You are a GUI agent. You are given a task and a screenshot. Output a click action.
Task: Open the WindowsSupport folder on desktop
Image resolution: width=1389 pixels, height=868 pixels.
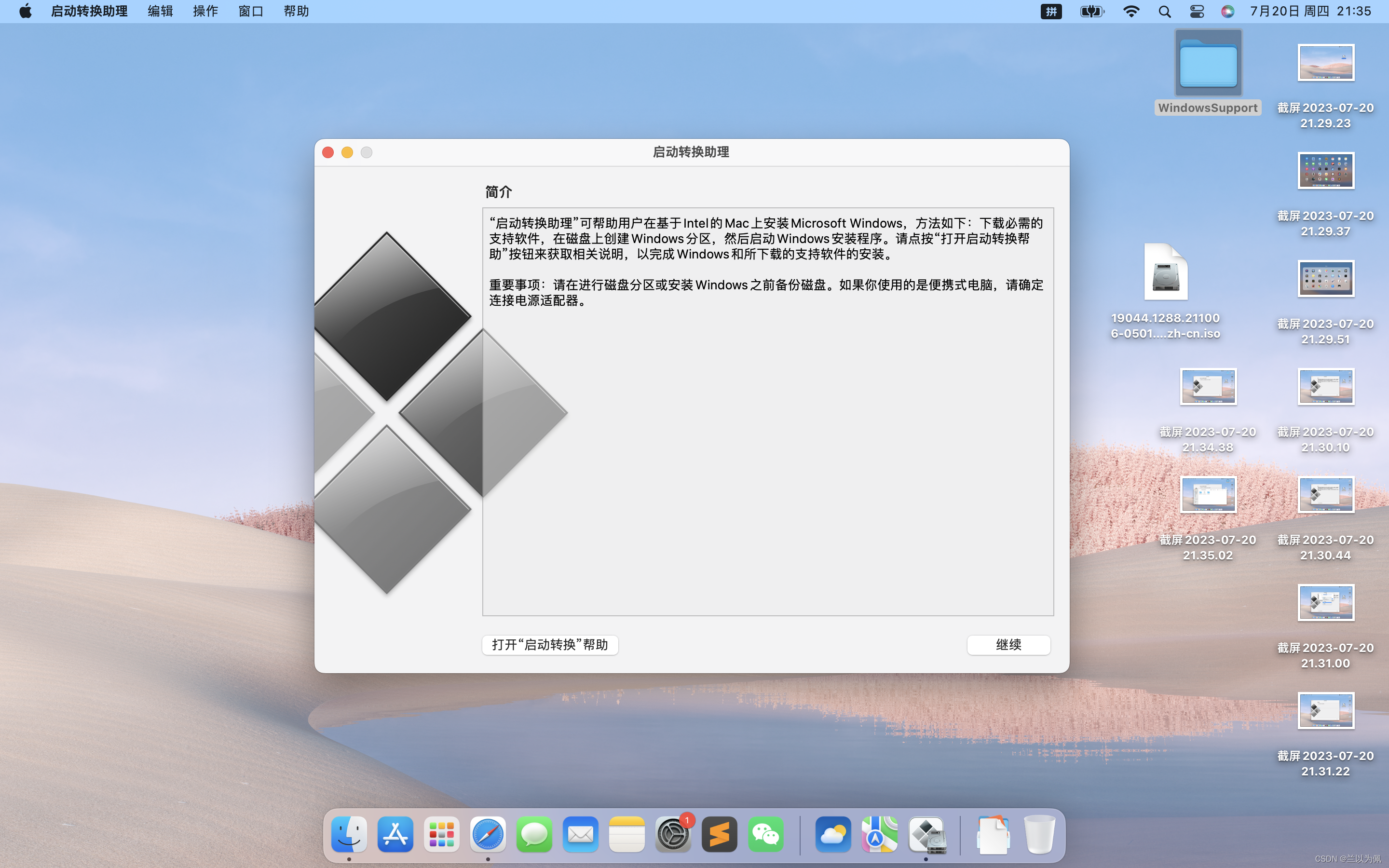1208,63
